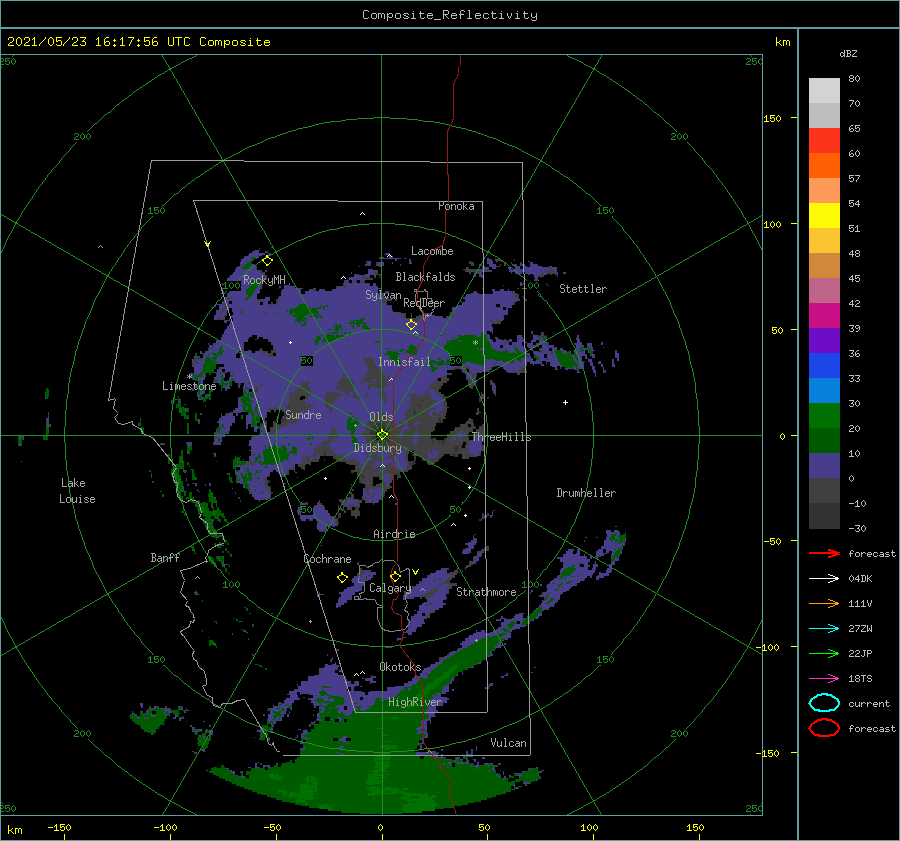Click the dark gray -10 dBZ swatch
The image size is (900, 841).
point(824,515)
